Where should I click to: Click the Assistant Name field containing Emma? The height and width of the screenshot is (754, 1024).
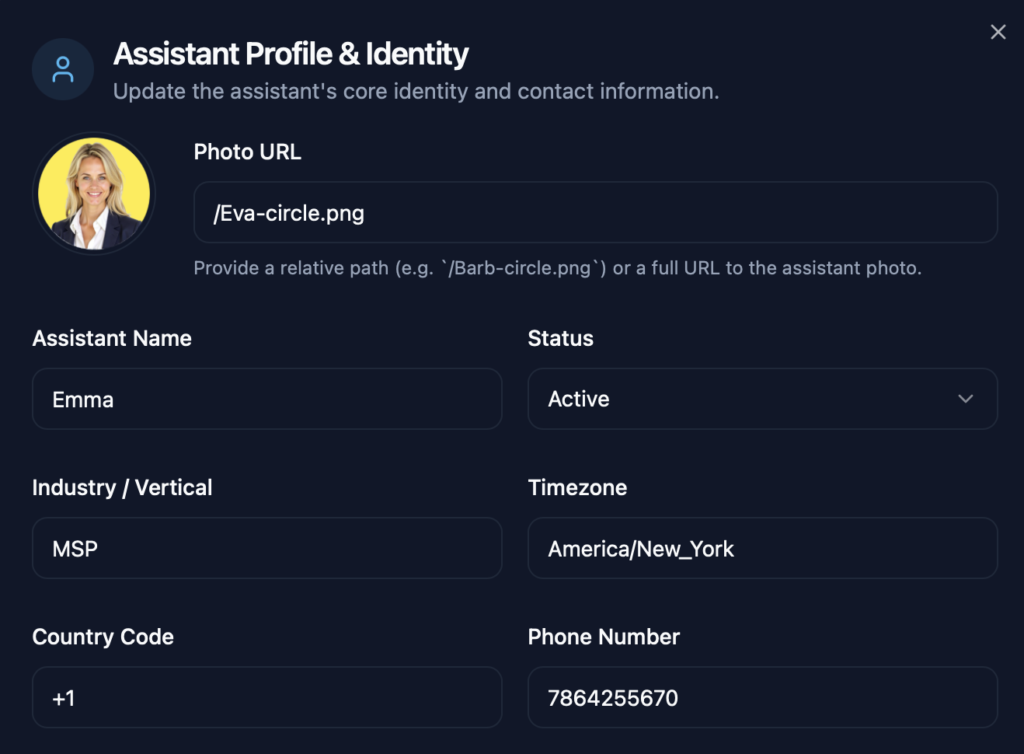[x=267, y=399]
